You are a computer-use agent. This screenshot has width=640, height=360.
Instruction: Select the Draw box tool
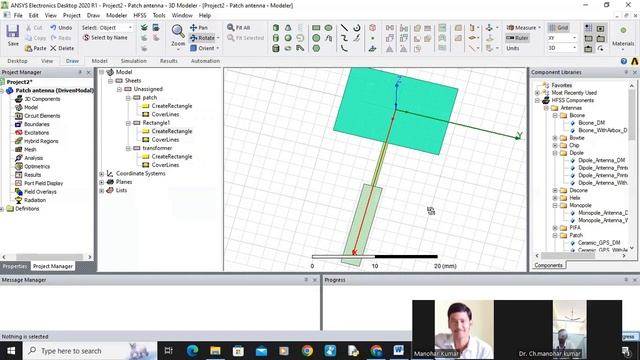pos(276,28)
